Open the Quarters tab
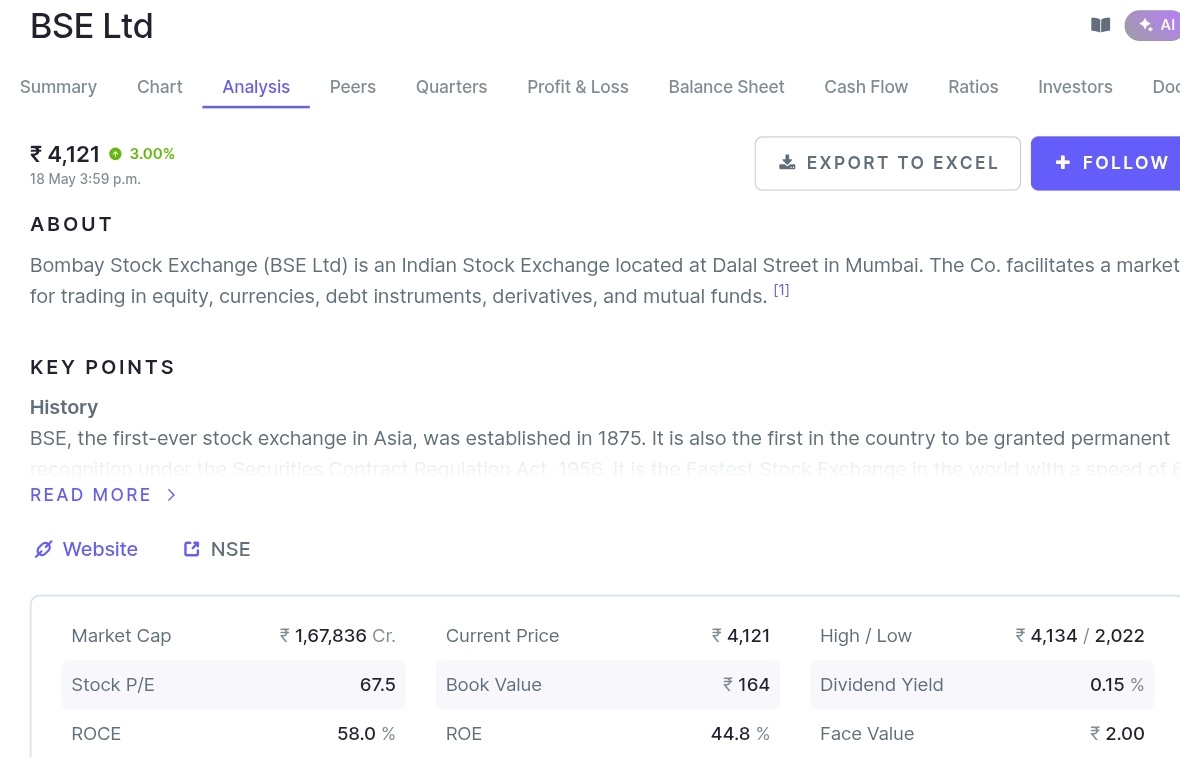 [x=452, y=87]
